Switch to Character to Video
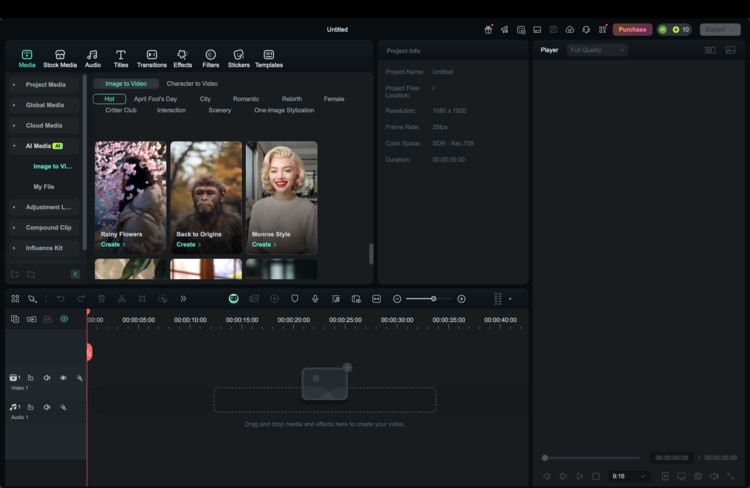The width and height of the screenshot is (750, 488). pos(192,84)
